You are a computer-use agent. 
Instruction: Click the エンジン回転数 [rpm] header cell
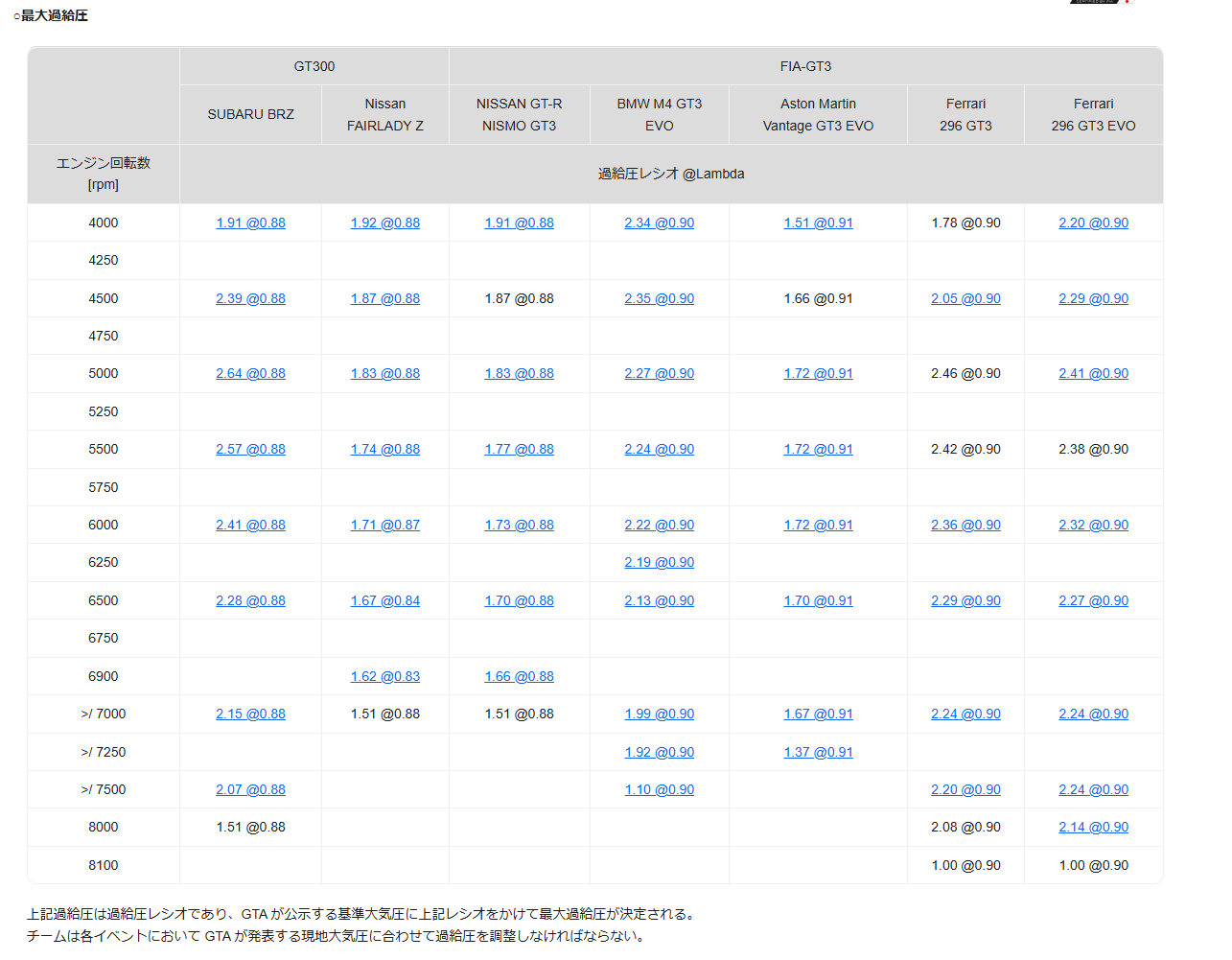tap(104, 174)
